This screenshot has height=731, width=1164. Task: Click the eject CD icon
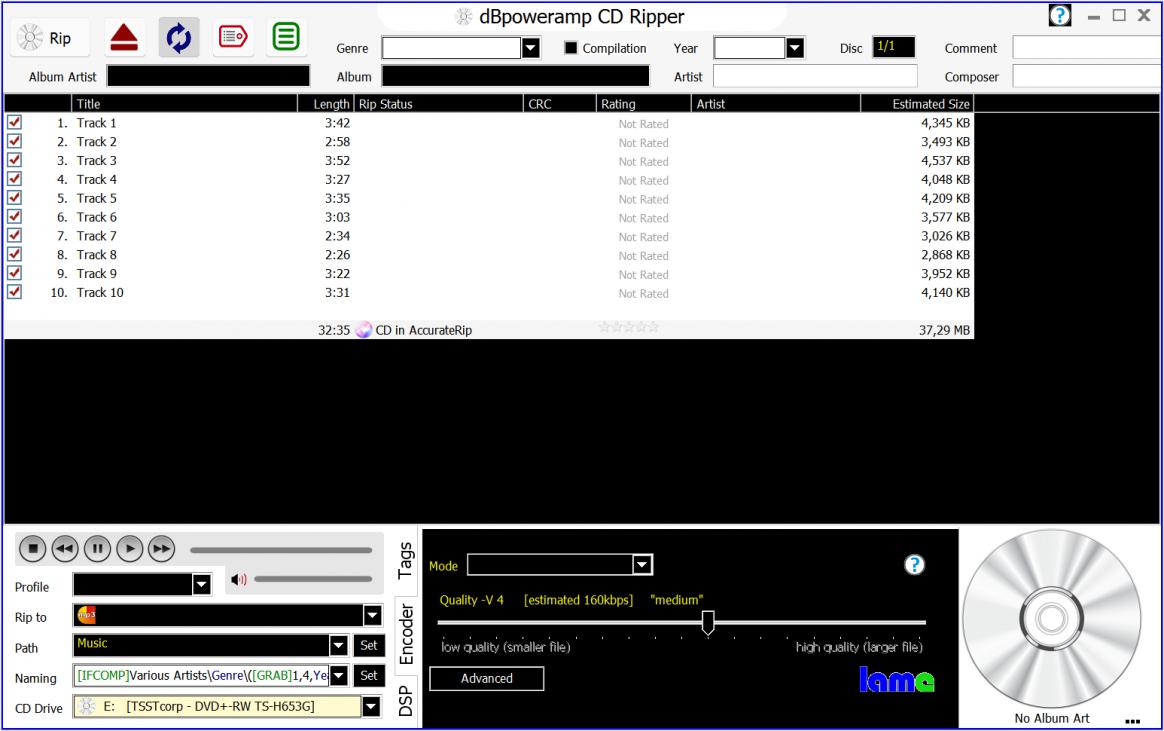point(124,38)
